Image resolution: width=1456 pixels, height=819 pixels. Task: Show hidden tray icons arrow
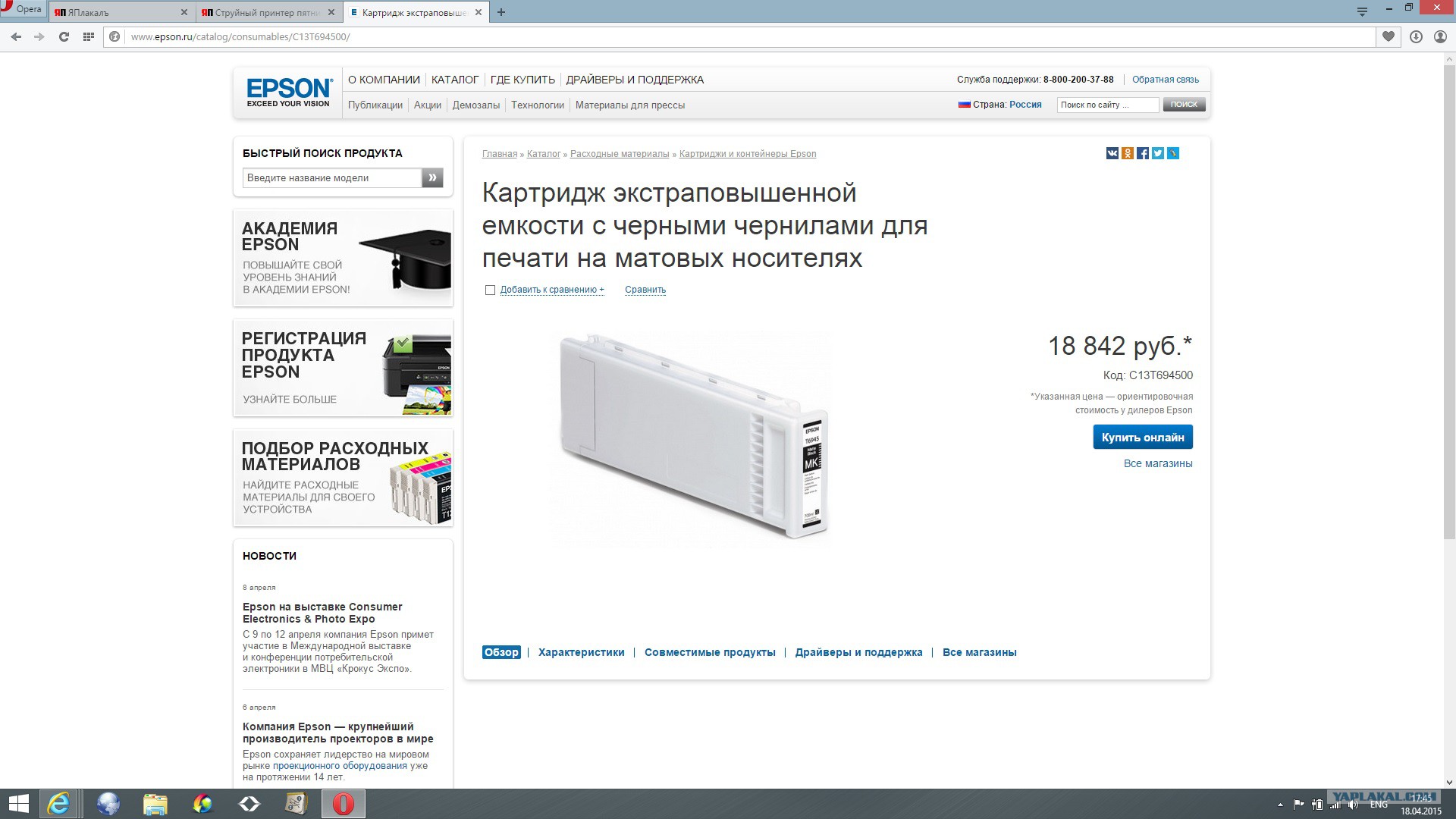(x=1281, y=805)
